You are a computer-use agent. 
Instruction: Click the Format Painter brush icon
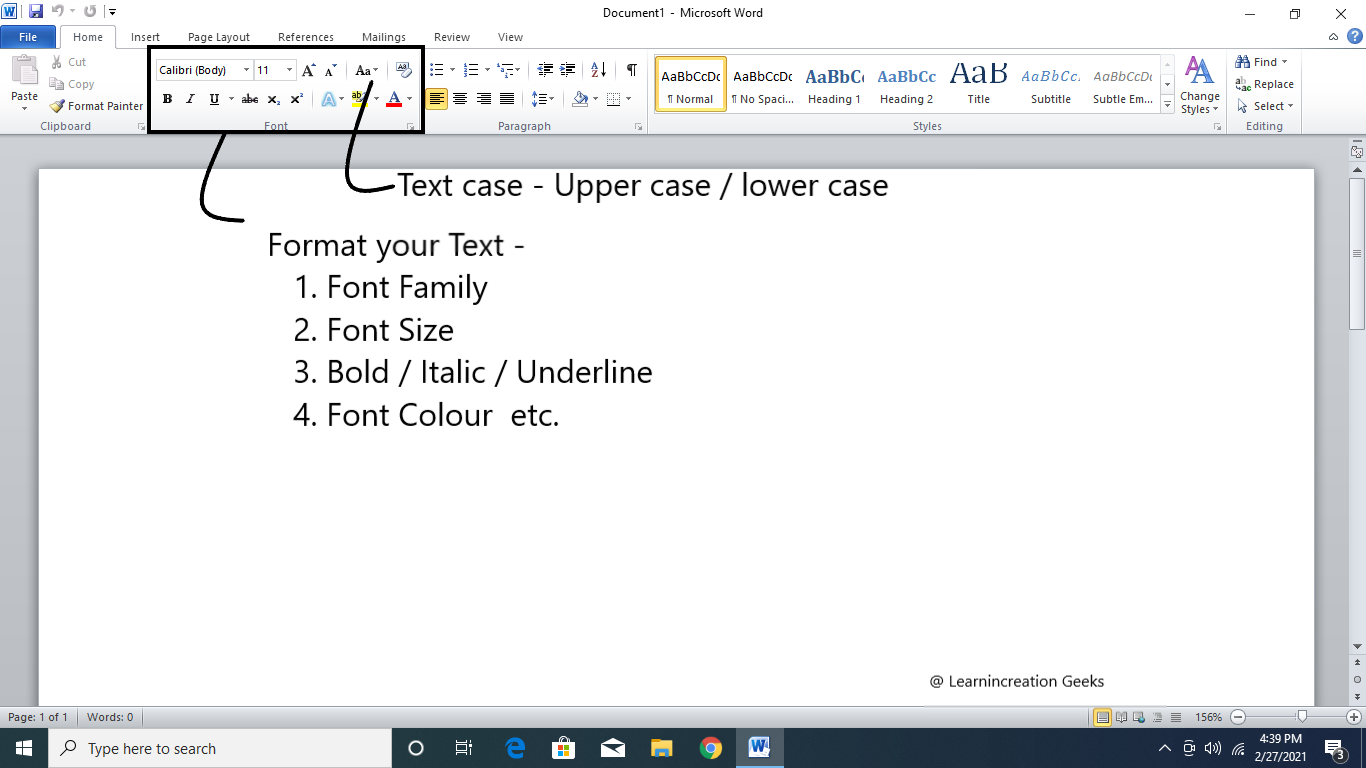[x=58, y=106]
